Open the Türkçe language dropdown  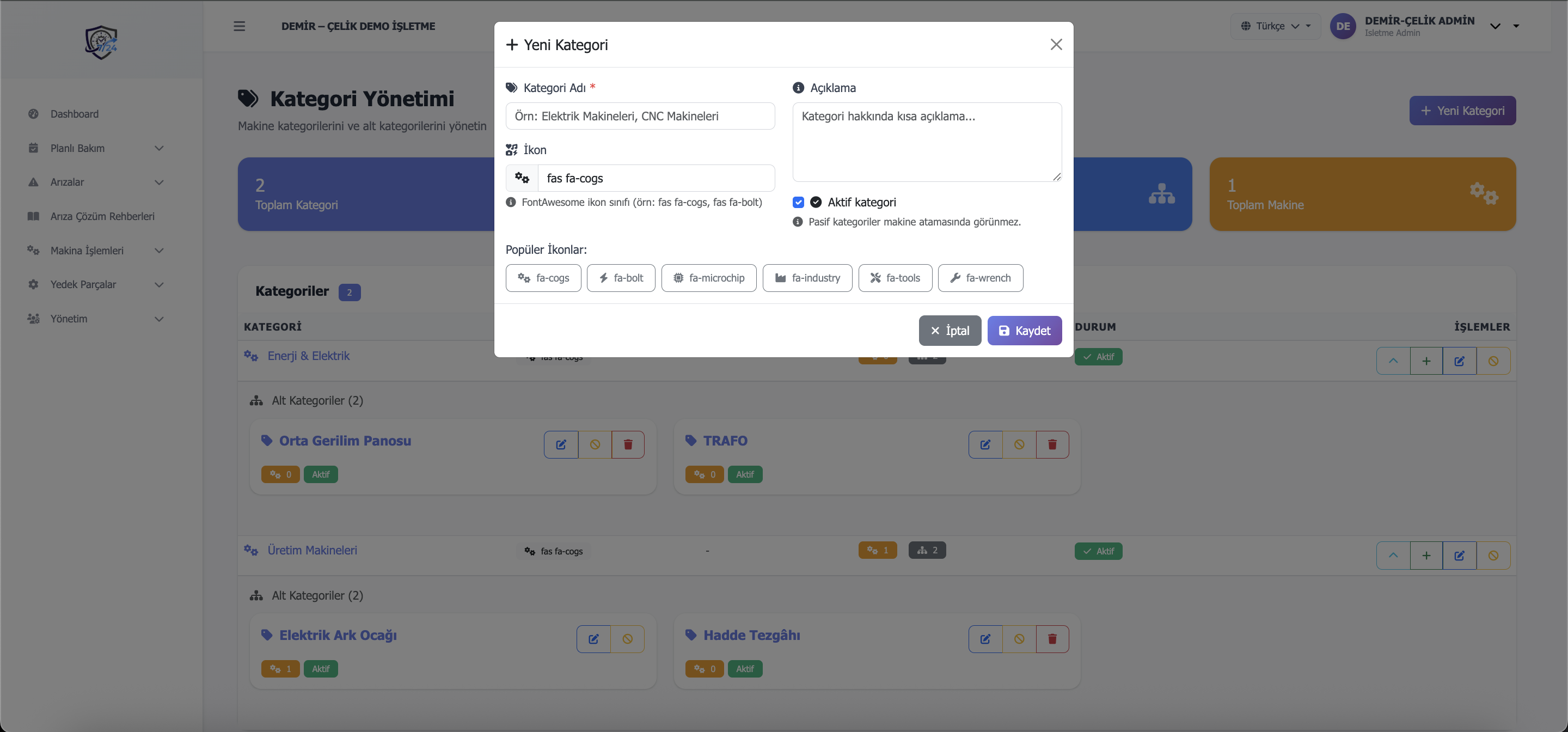pyautogui.click(x=1275, y=26)
